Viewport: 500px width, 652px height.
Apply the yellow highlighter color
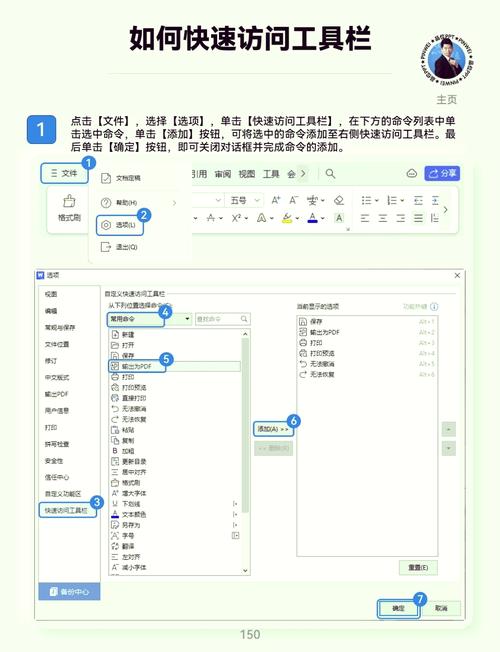click(x=287, y=218)
